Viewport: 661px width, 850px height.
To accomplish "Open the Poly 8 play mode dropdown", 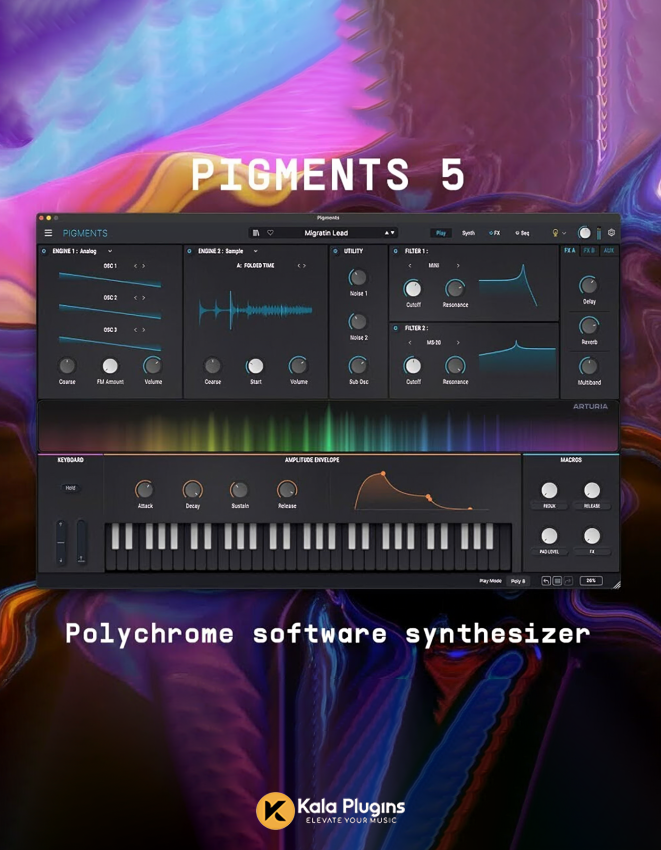I will point(518,581).
